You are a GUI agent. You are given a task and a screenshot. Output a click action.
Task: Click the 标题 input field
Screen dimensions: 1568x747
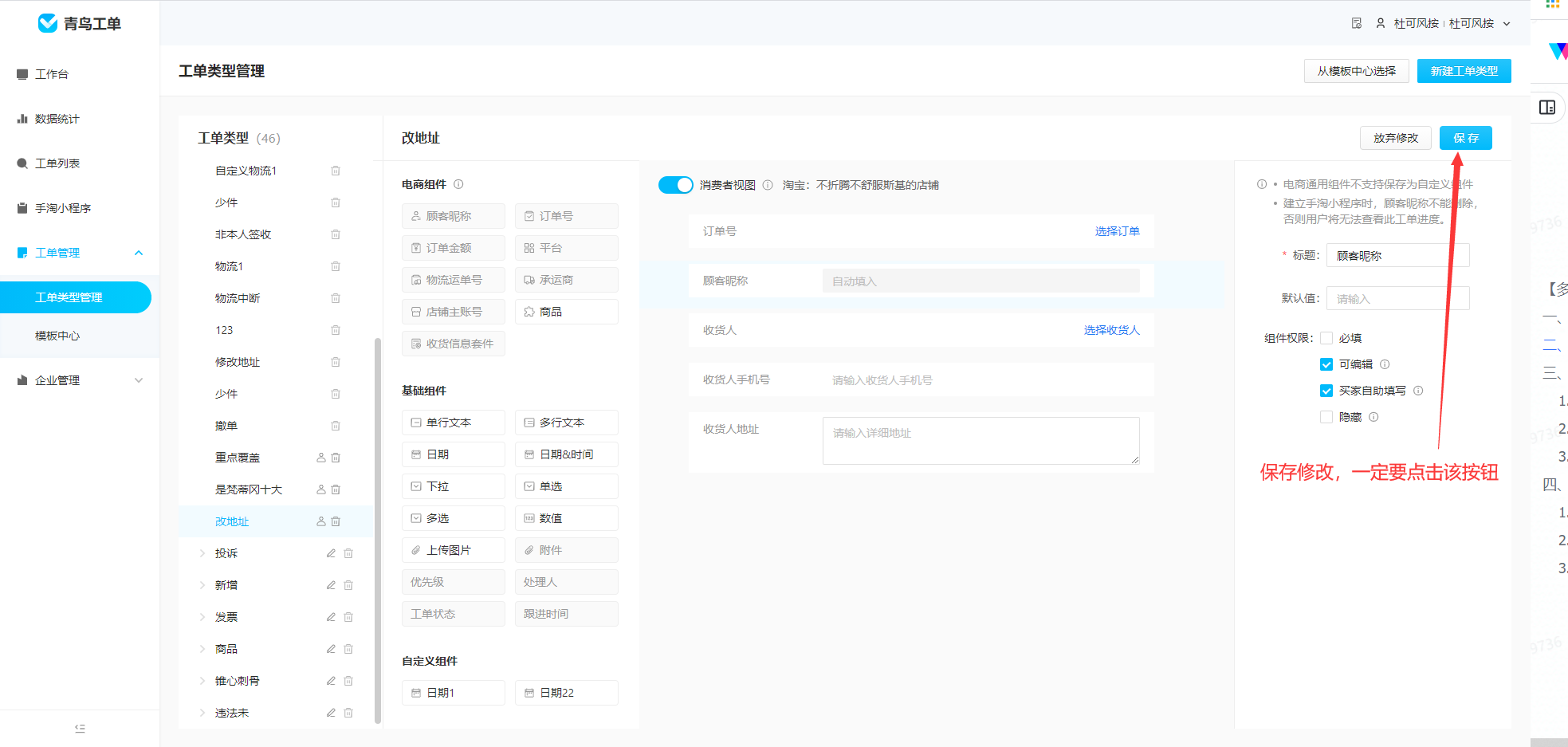pyautogui.click(x=1397, y=256)
